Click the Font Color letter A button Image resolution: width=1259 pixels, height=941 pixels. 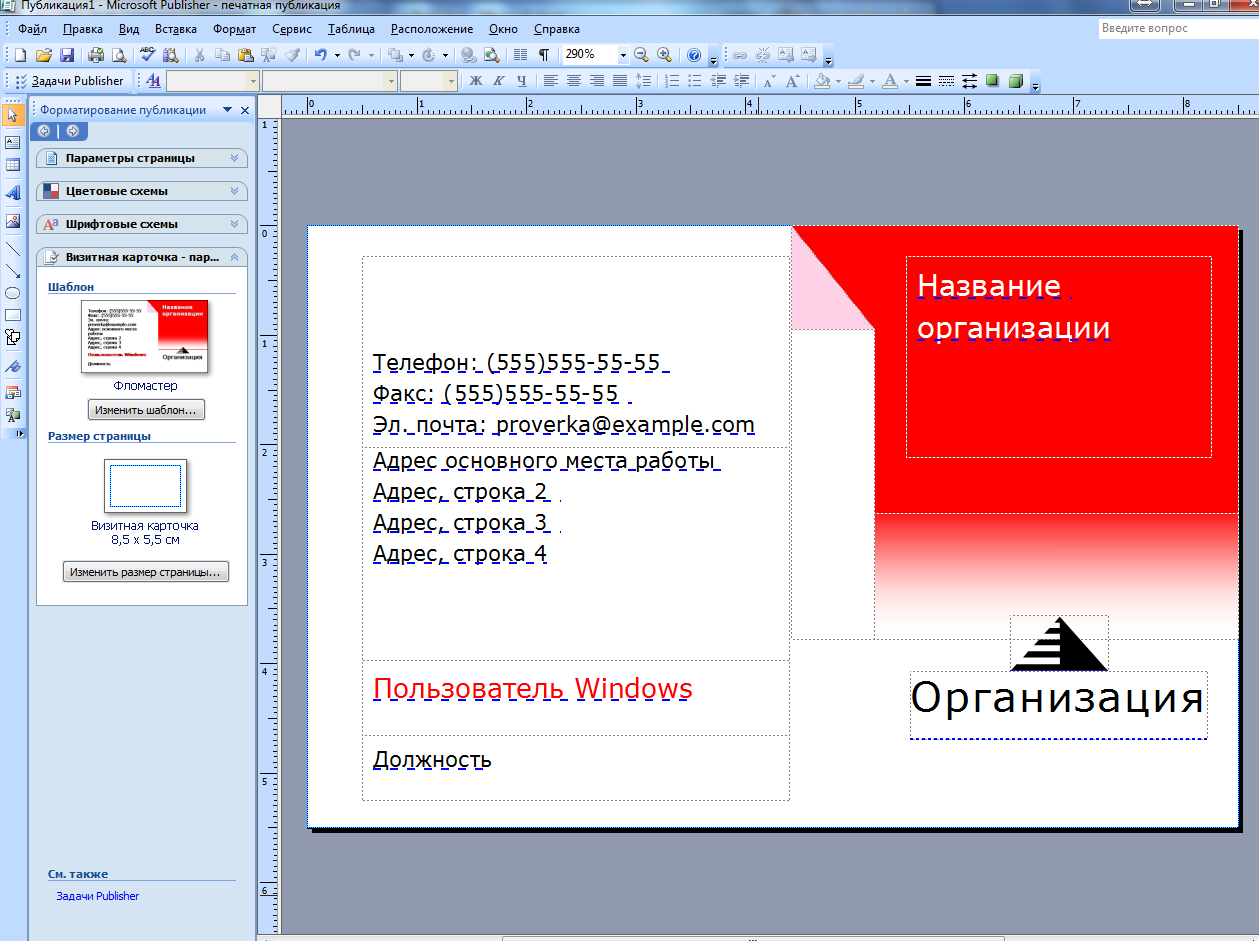point(890,81)
